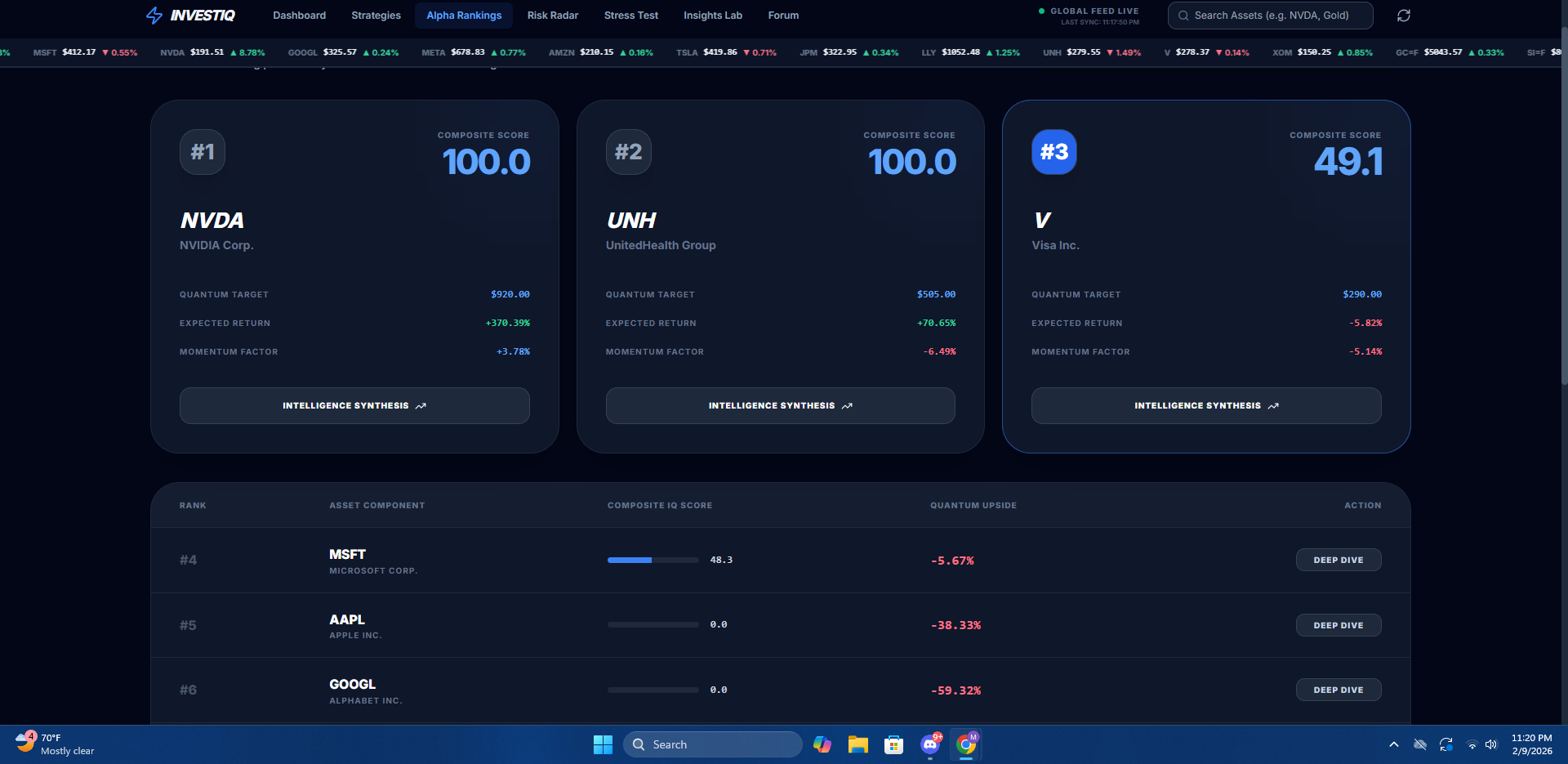Open Intelligence Synthesis for UNH
The height and width of the screenshot is (764, 1568).
click(x=781, y=406)
